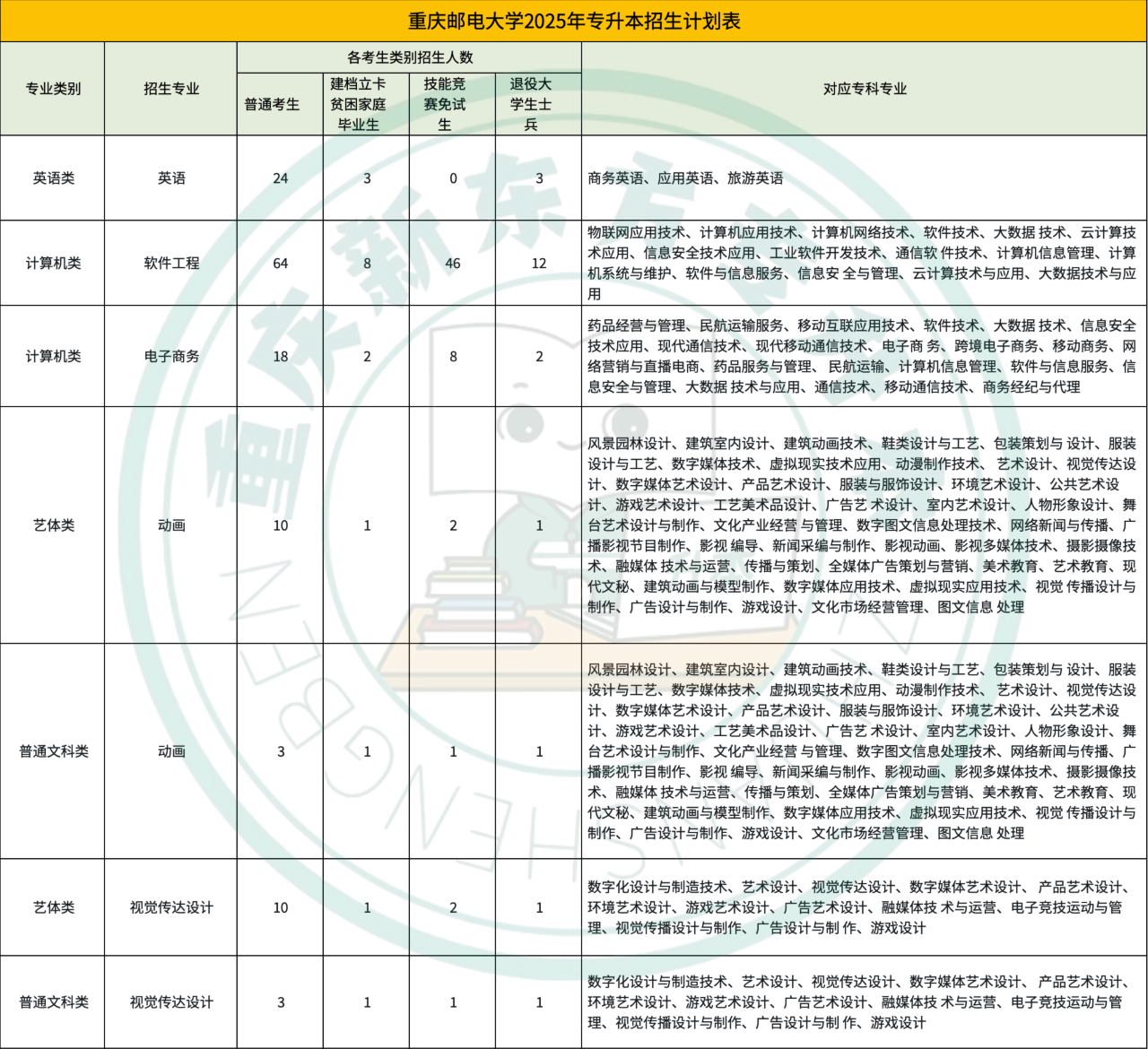Screen dimensions: 1148x1049
Task: Select 英语 row's 建档立卡 value 3
Action: tap(367, 178)
